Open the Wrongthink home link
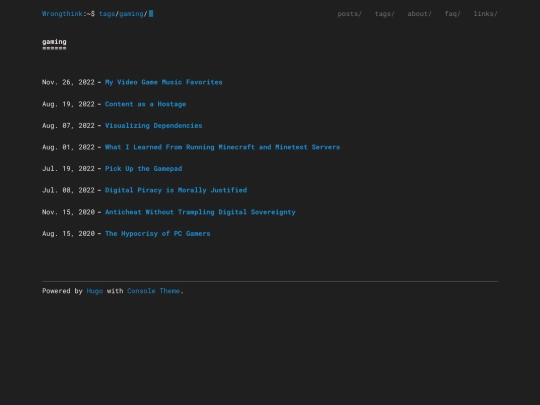Image resolution: width=540 pixels, height=405 pixels. click(x=62, y=14)
